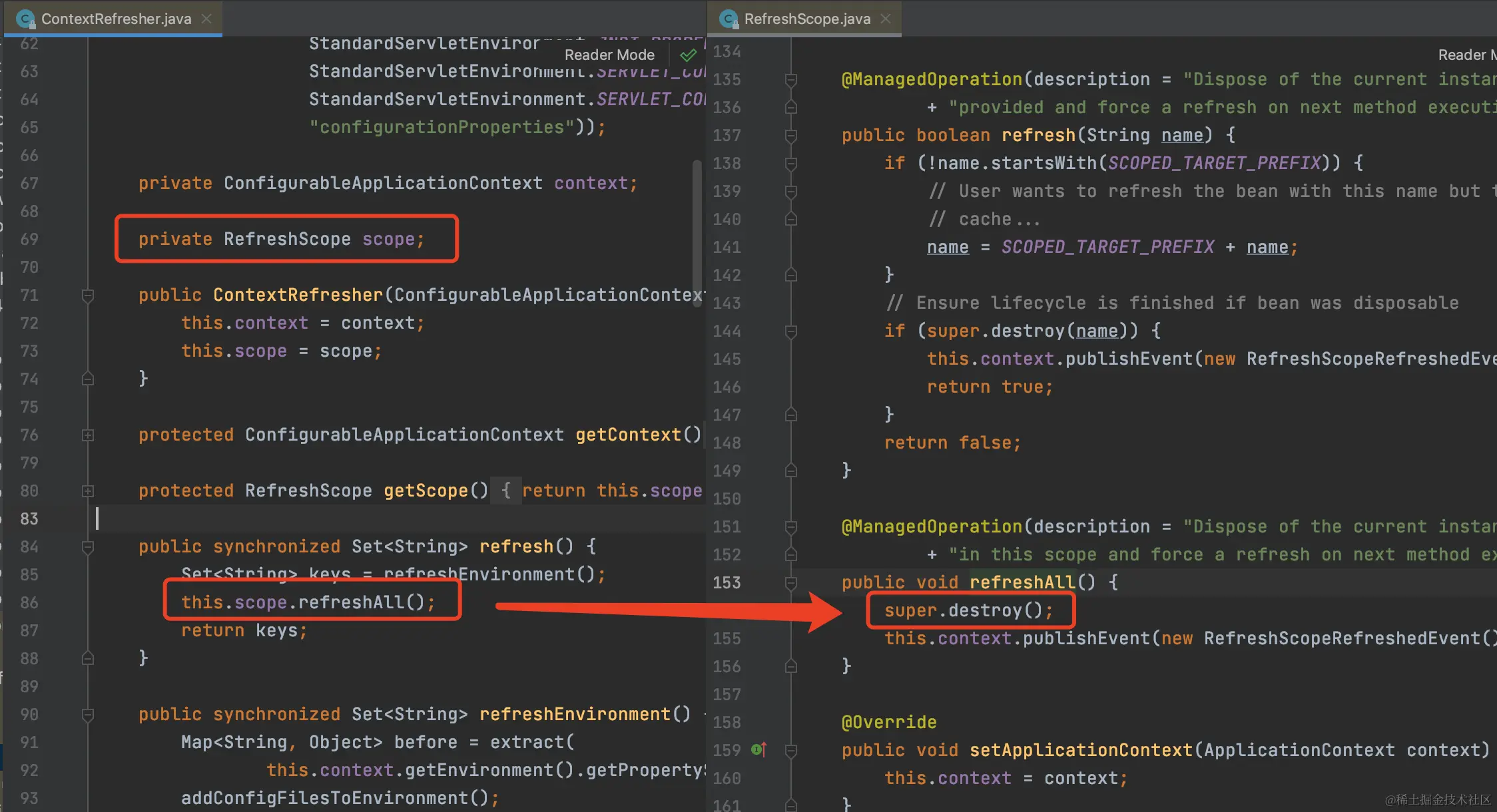Viewport: 1497px width, 812px height.
Task: Click the left editor vertical scrollbar thumb
Action: click(697, 233)
